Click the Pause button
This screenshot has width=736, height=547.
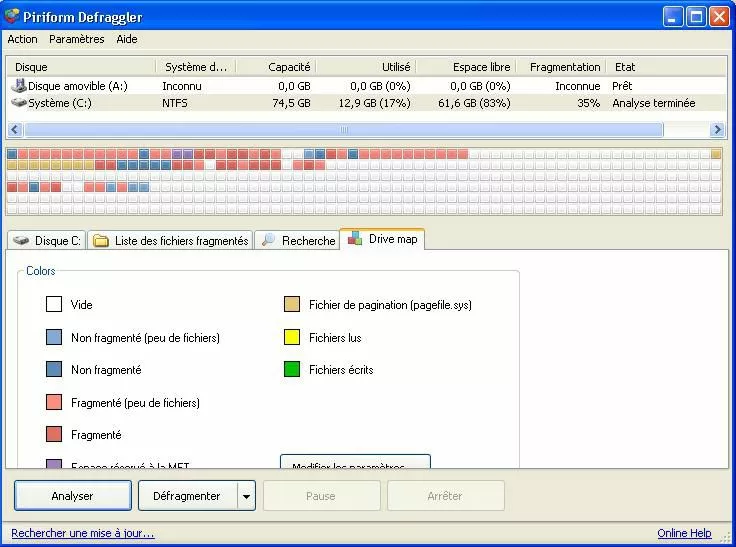tap(322, 495)
